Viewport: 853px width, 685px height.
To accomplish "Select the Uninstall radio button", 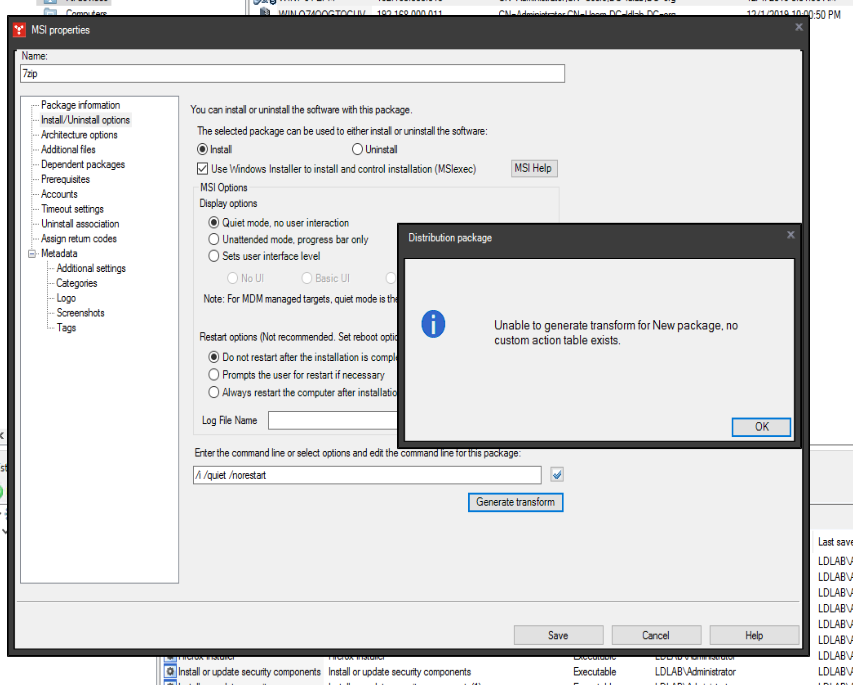I will click(x=357, y=149).
